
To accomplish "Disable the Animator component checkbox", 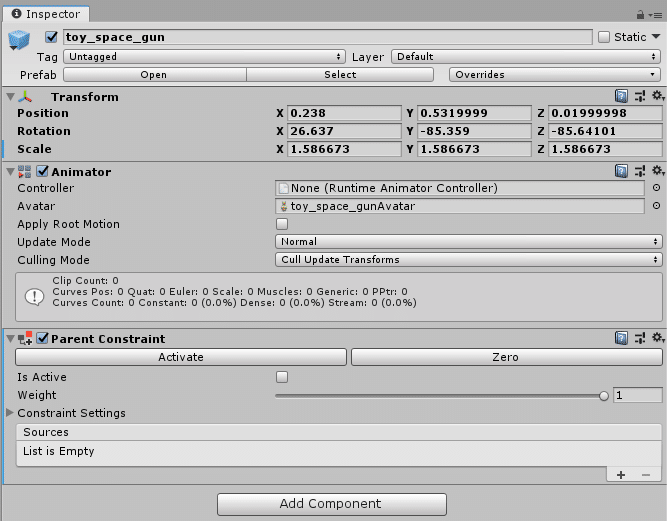I will coord(42,171).
